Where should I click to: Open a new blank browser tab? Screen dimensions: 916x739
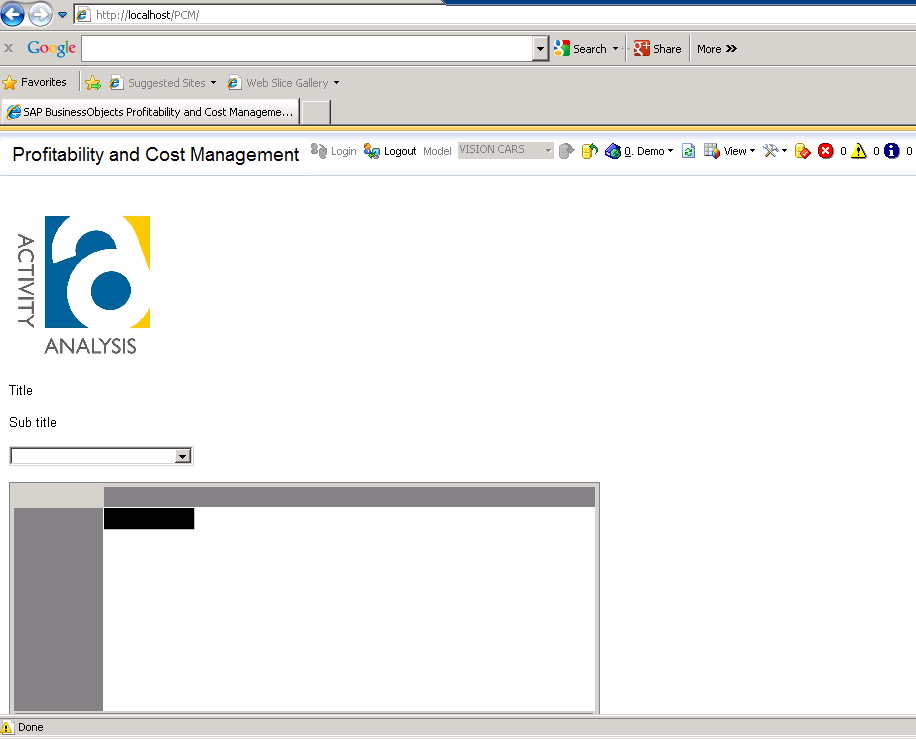coord(316,112)
